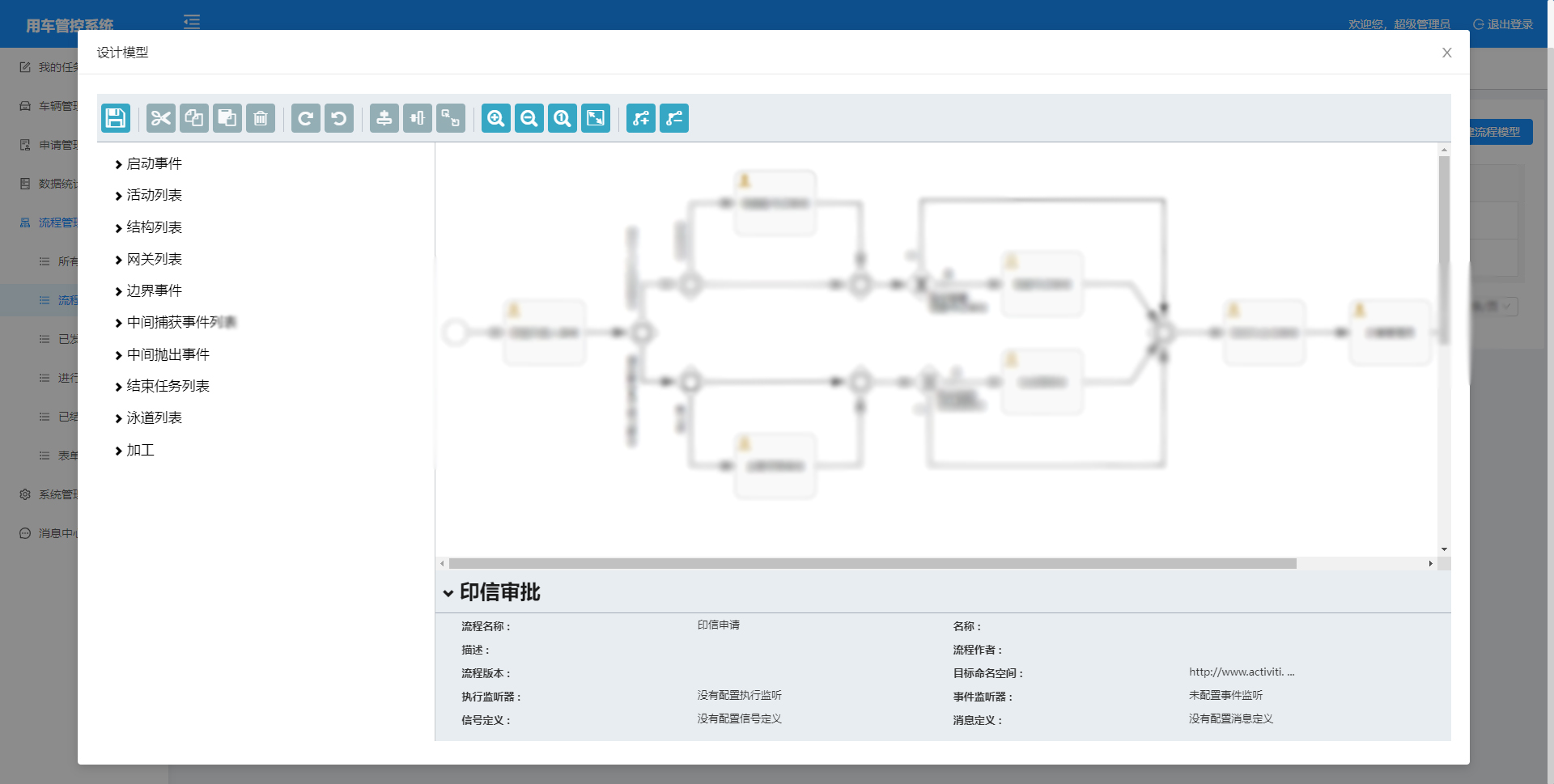Image resolution: width=1554 pixels, height=784 pixels.
Task: Zoom in on the canvas
Action: pos(496,118)
